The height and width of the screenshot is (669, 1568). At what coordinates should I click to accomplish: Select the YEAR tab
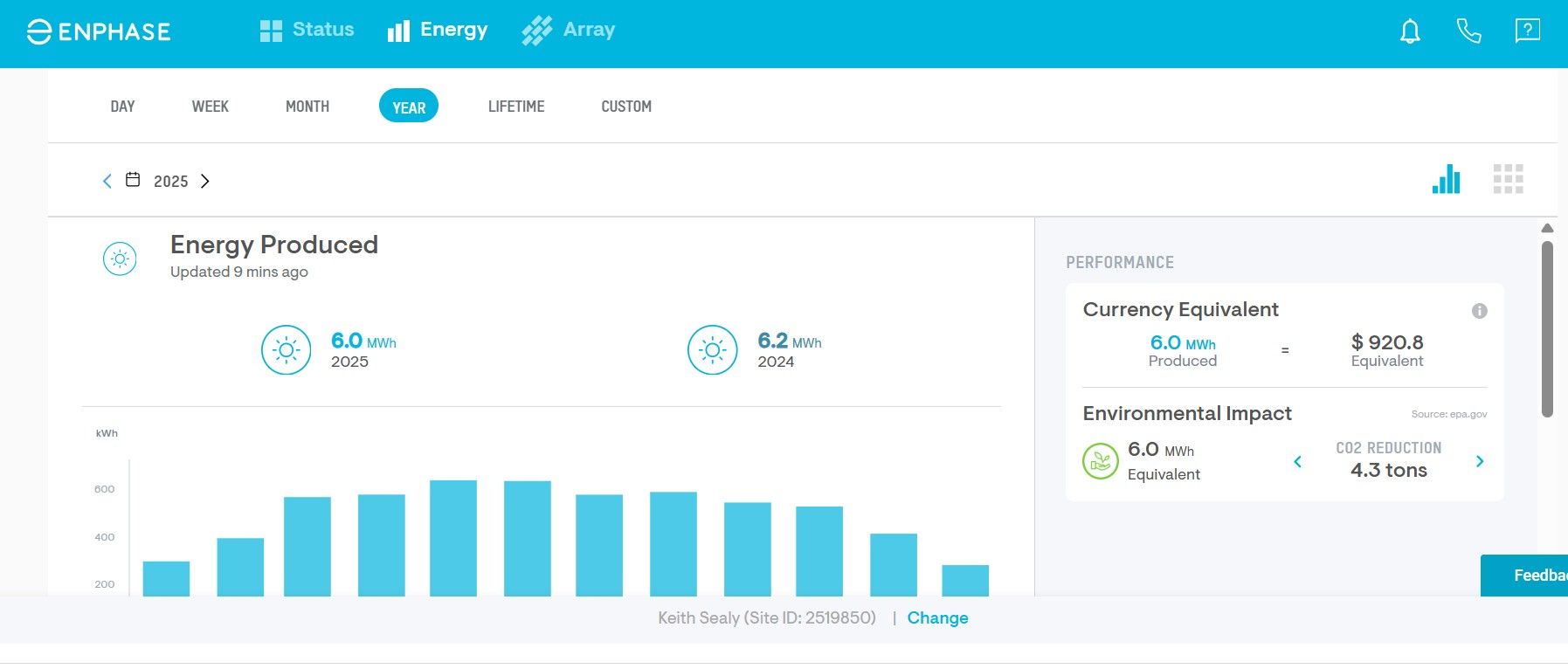coord(409,107)
